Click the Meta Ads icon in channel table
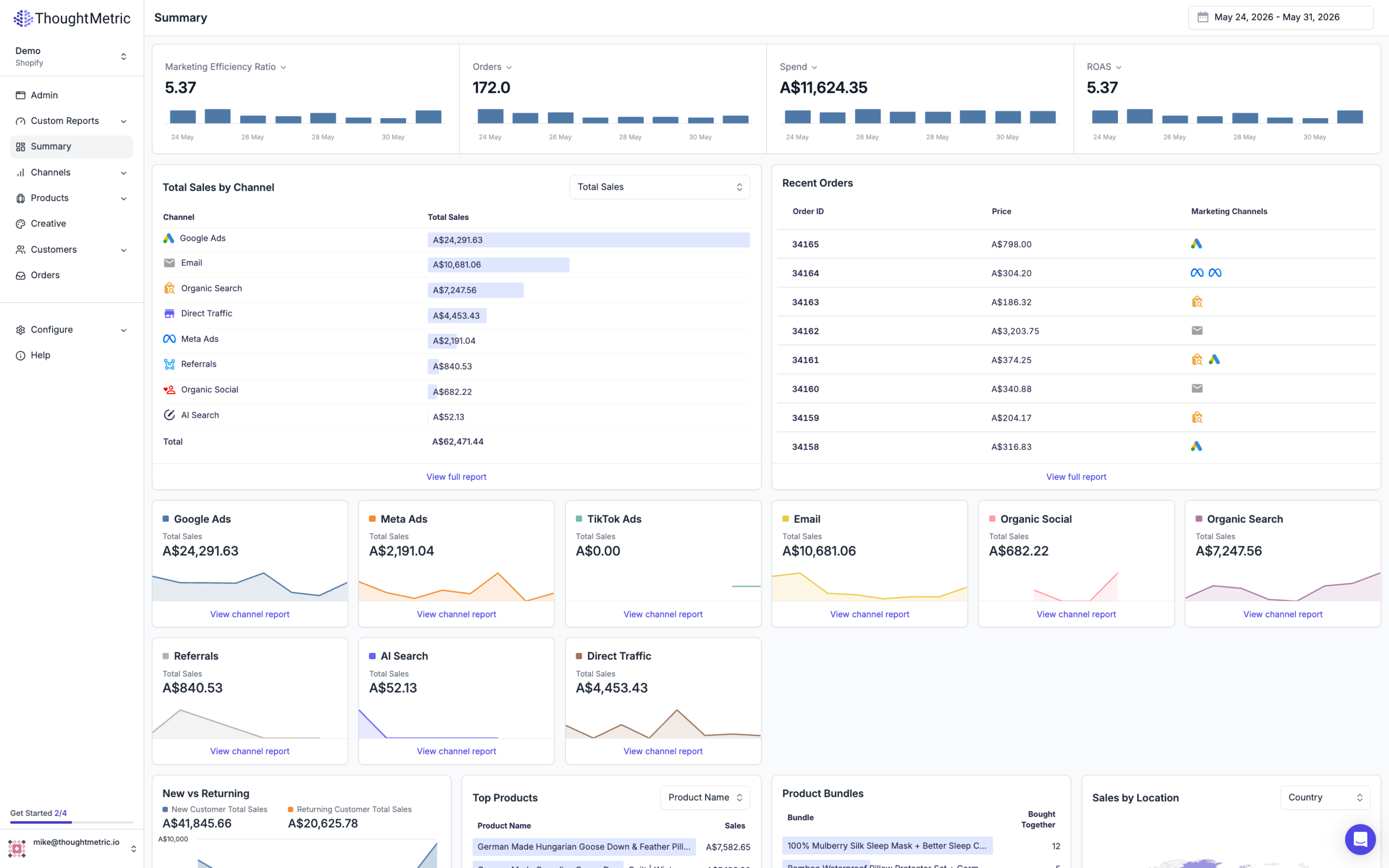This screenshot has height=868, width=1389. point(169,339)
